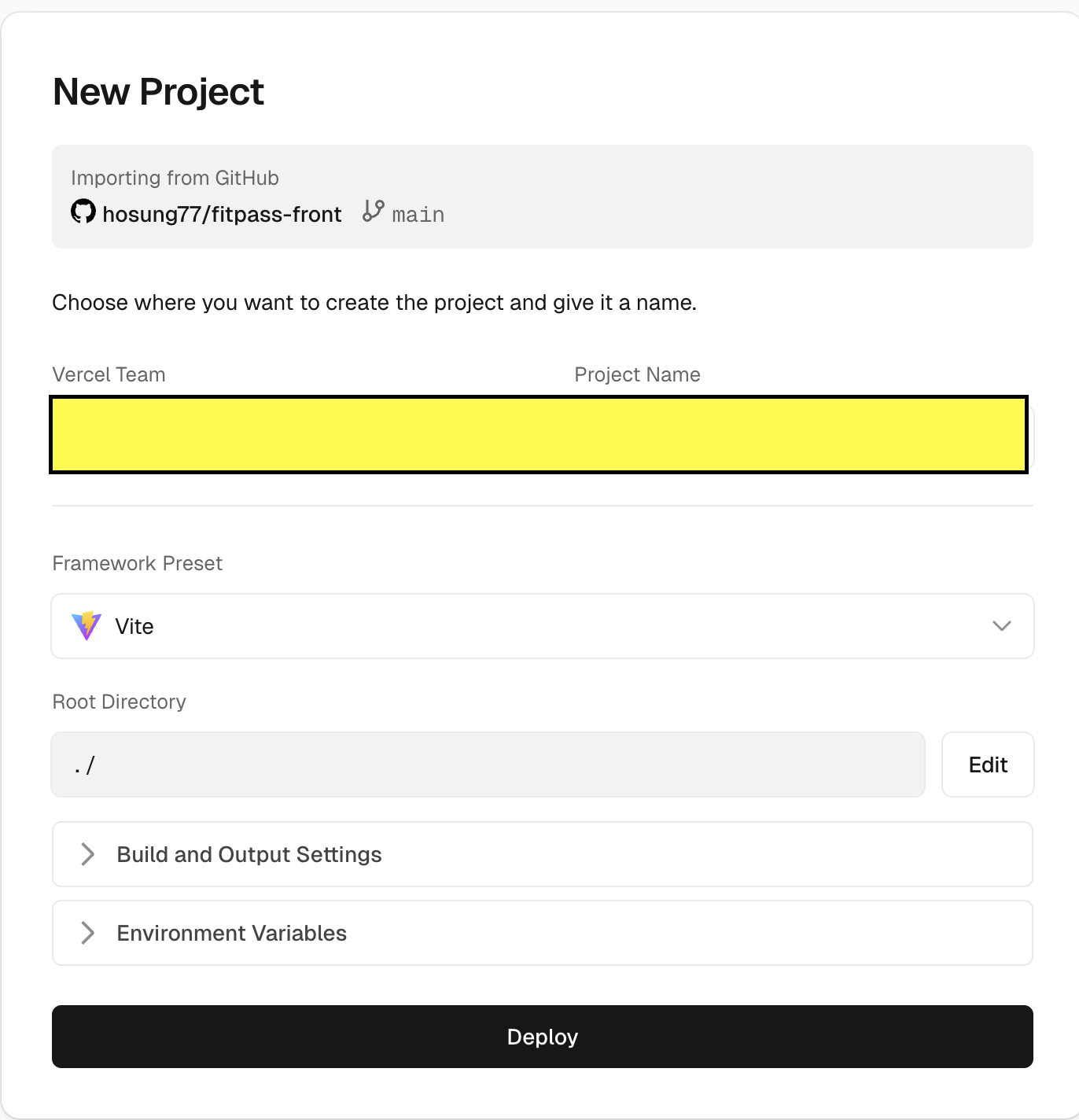Click the Importing from GitHub banner
1079x1120 pixels.
click(543, 196)
